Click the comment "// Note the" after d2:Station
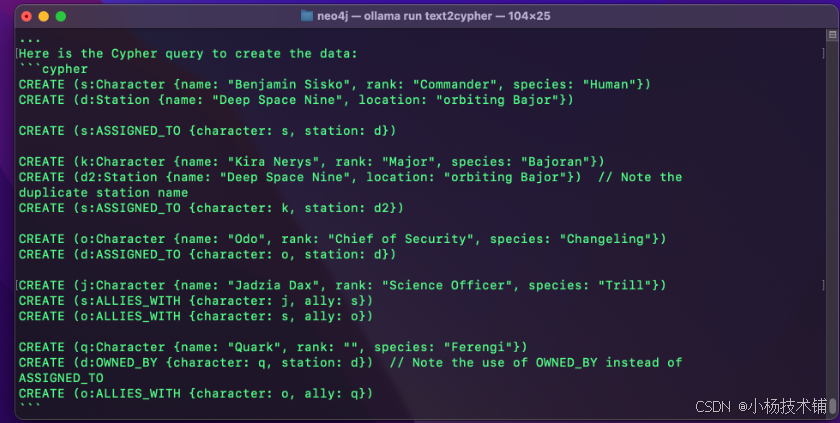The height and width of the screenshot is (423, 840). click(x=640, y=177)
